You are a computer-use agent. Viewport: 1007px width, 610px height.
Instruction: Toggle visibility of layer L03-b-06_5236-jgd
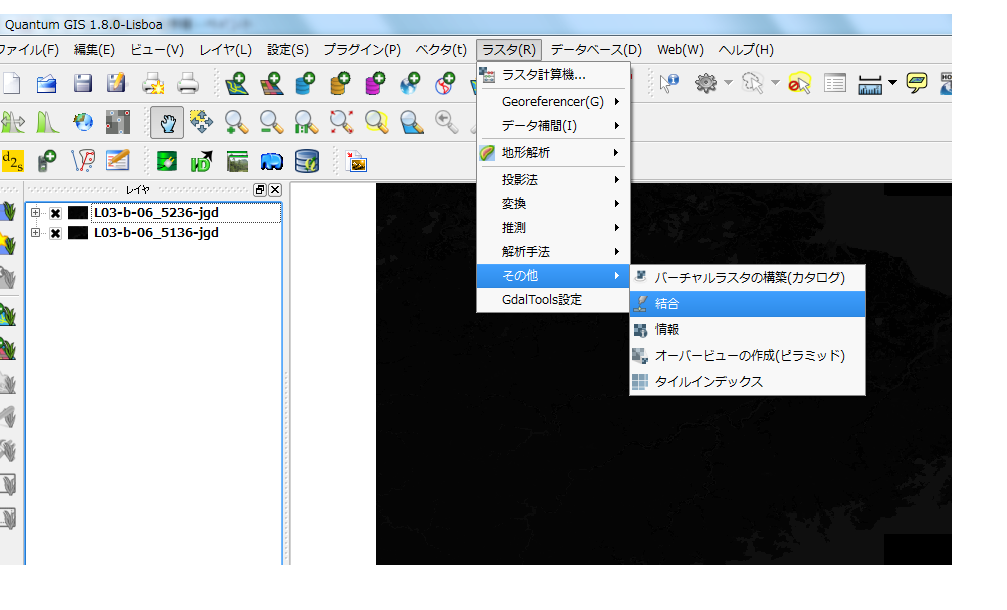pos(56,213)
